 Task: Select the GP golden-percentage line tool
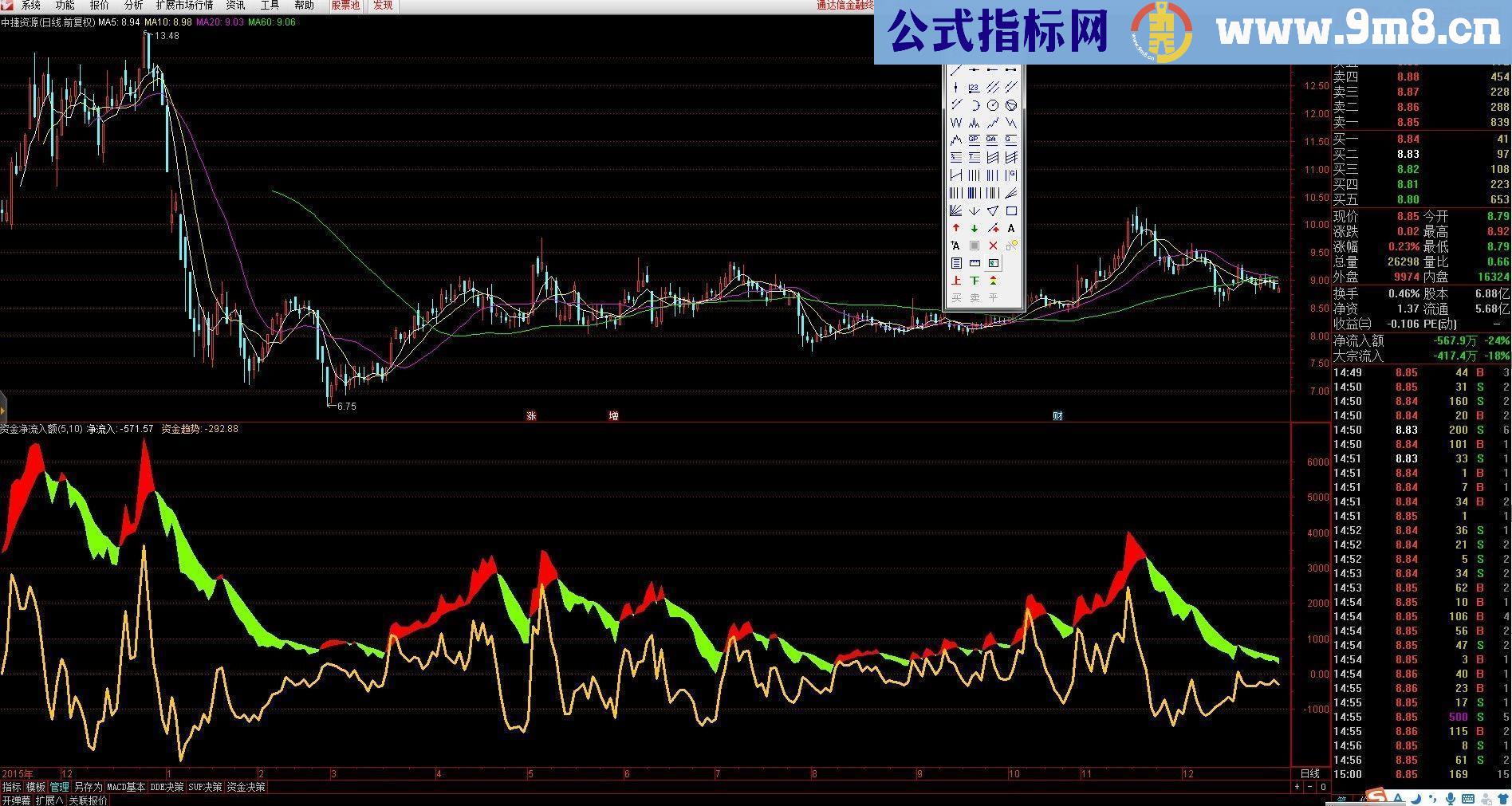click(x=973, y=139)
